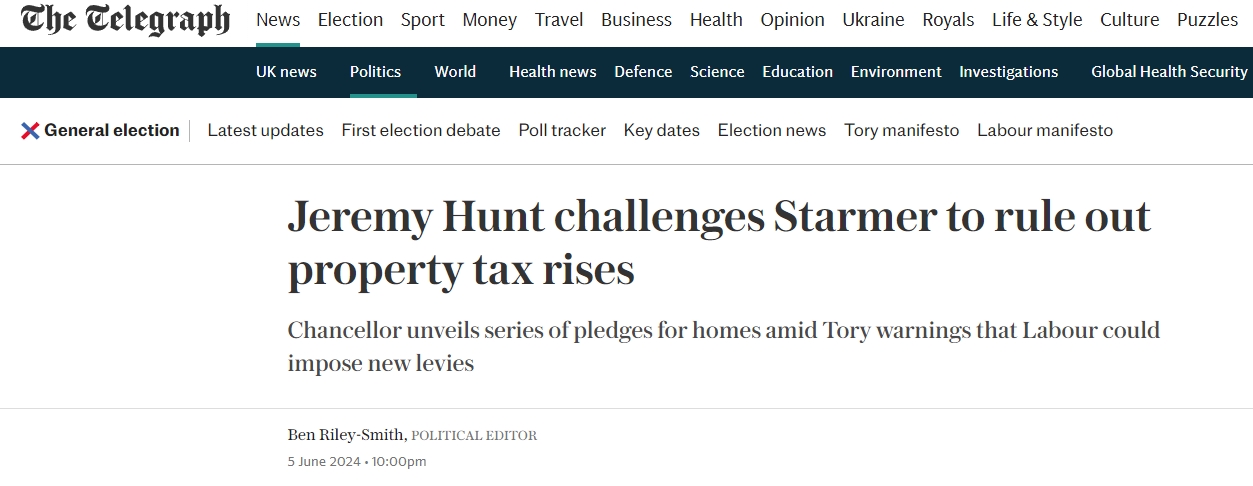Switch to the UK news tab

coord(286,72)
